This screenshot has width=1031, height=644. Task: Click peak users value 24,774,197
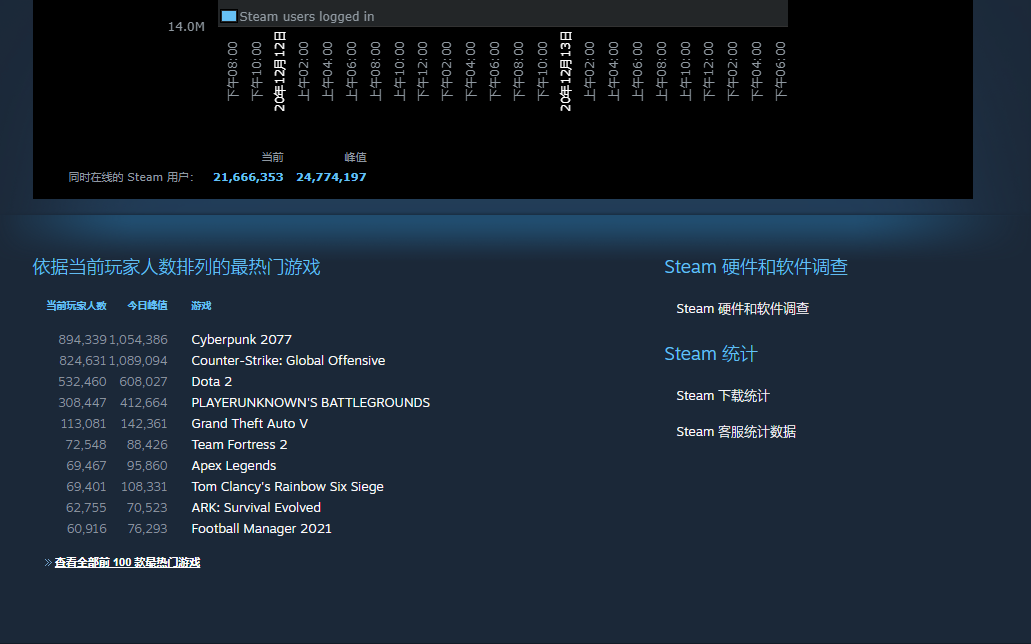tap(331, 177)
